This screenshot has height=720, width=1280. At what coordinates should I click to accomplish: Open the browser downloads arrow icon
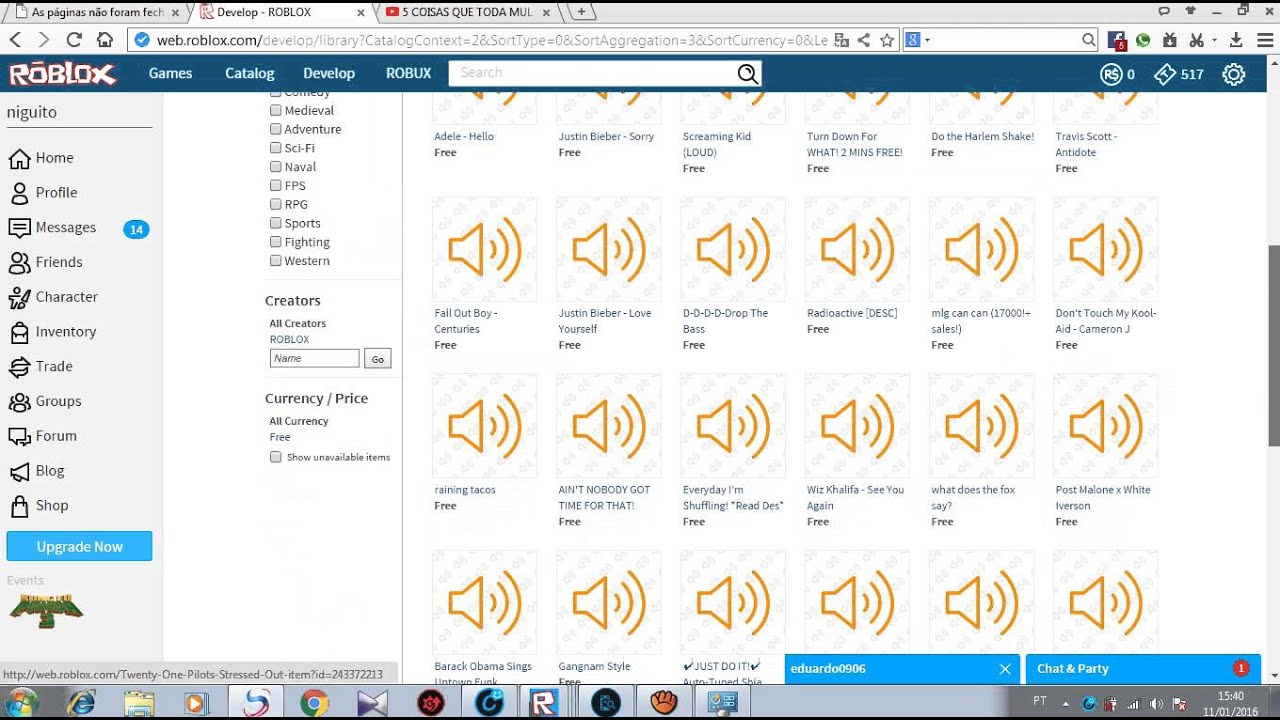point(1236,40)
